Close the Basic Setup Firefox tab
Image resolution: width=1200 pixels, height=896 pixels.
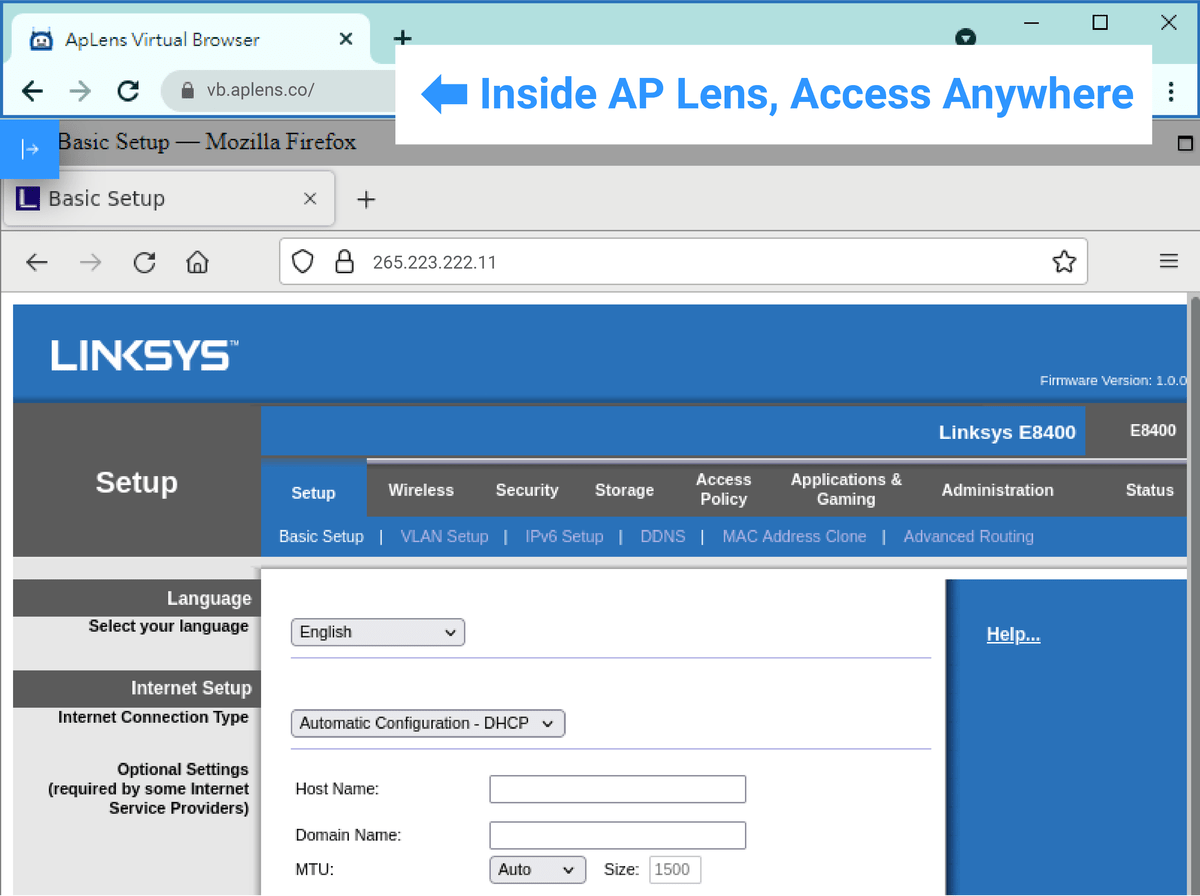pyautogui.click(x=310, y=199)
